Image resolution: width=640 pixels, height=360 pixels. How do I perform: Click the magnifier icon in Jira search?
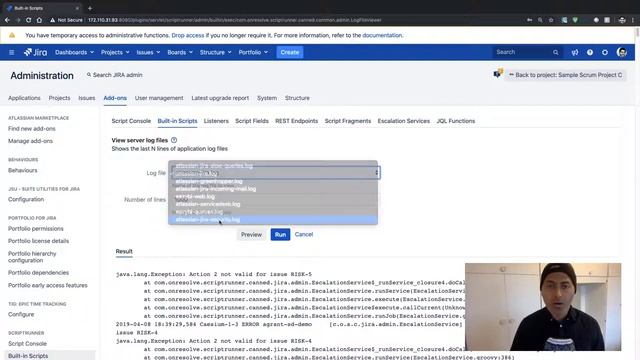pyautogui.click(x=556, y=52)
